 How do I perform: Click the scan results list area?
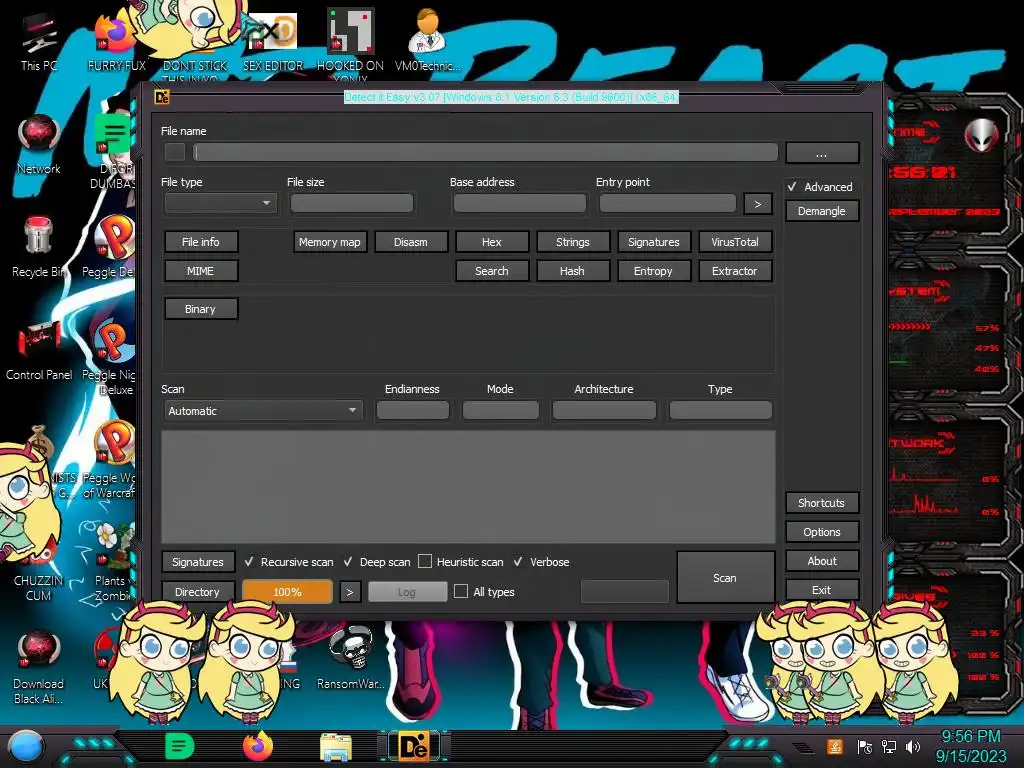pyautogui.click(x=468, y=487)
